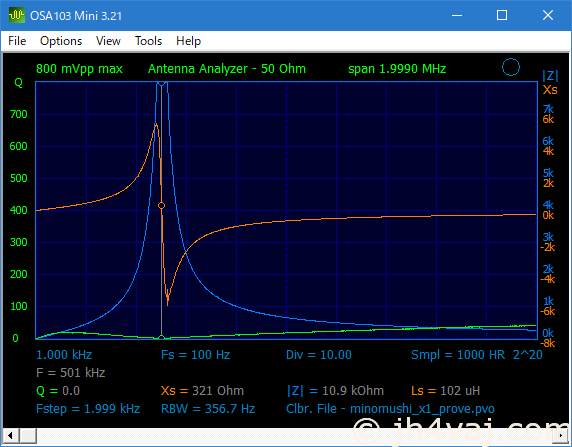
Task: Open the Help menu
Action: (x=189, y=41)
